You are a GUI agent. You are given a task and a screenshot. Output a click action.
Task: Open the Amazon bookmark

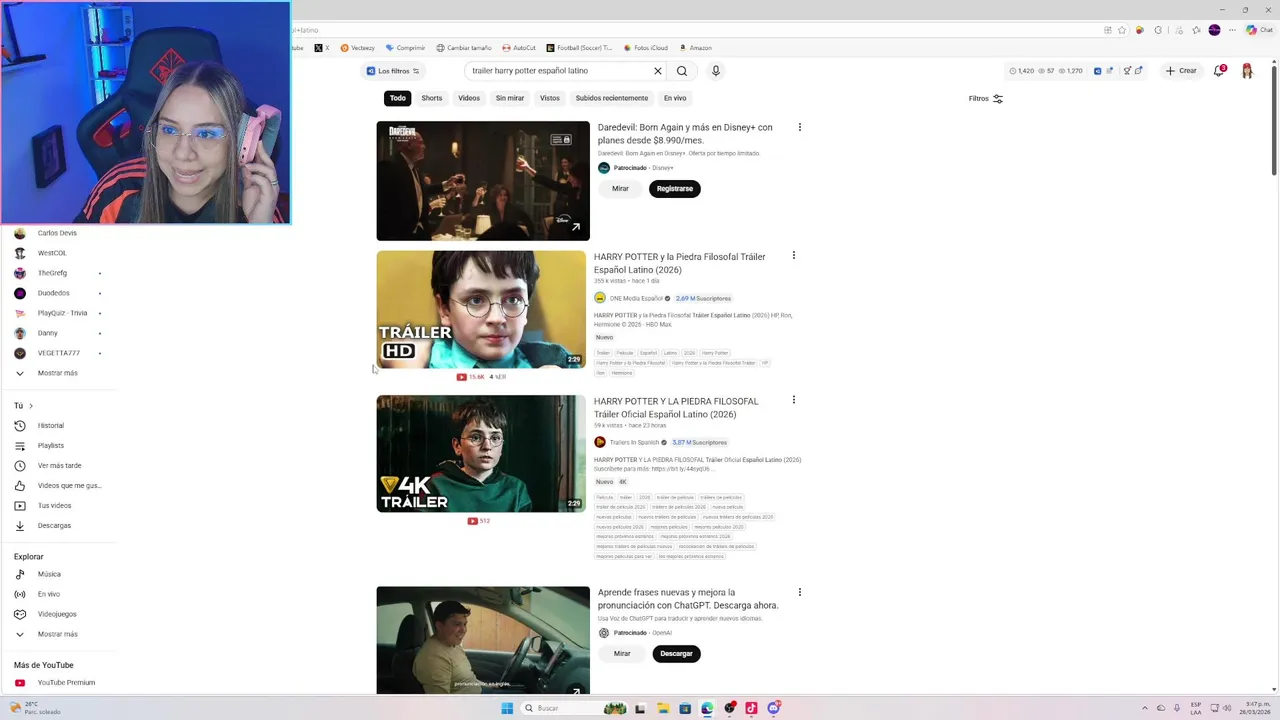coord(695,48)
